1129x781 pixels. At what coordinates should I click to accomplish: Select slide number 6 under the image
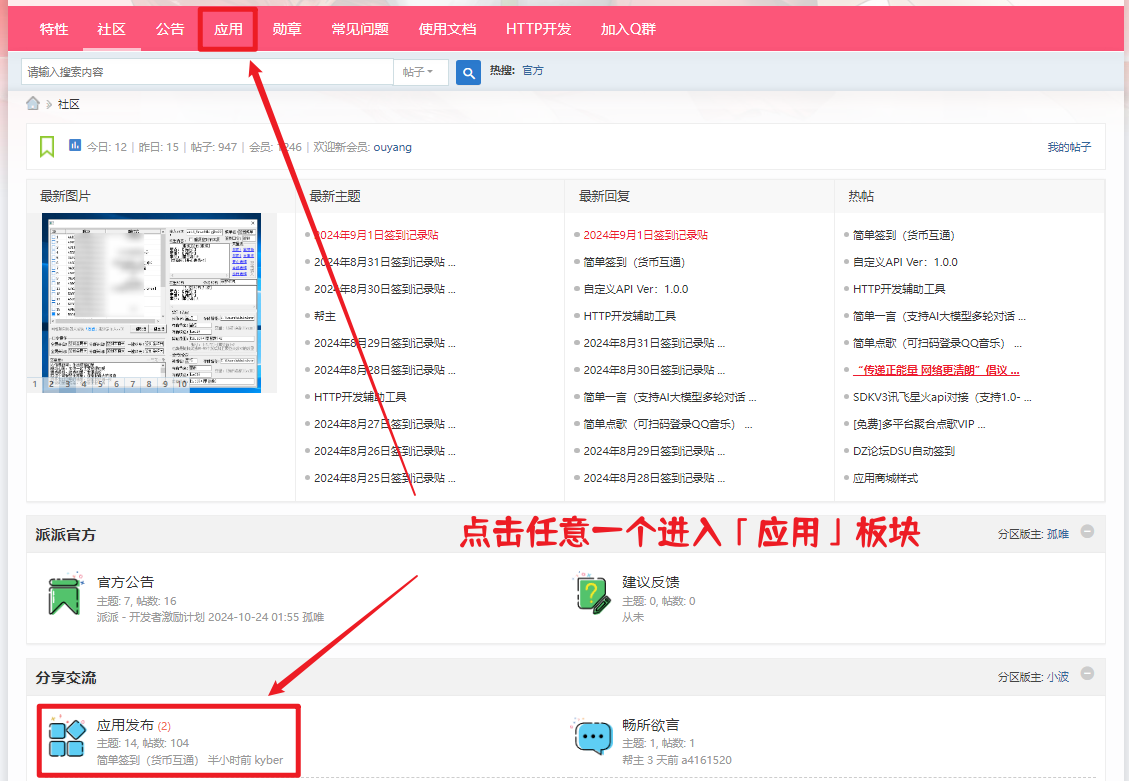pos(116,384)
